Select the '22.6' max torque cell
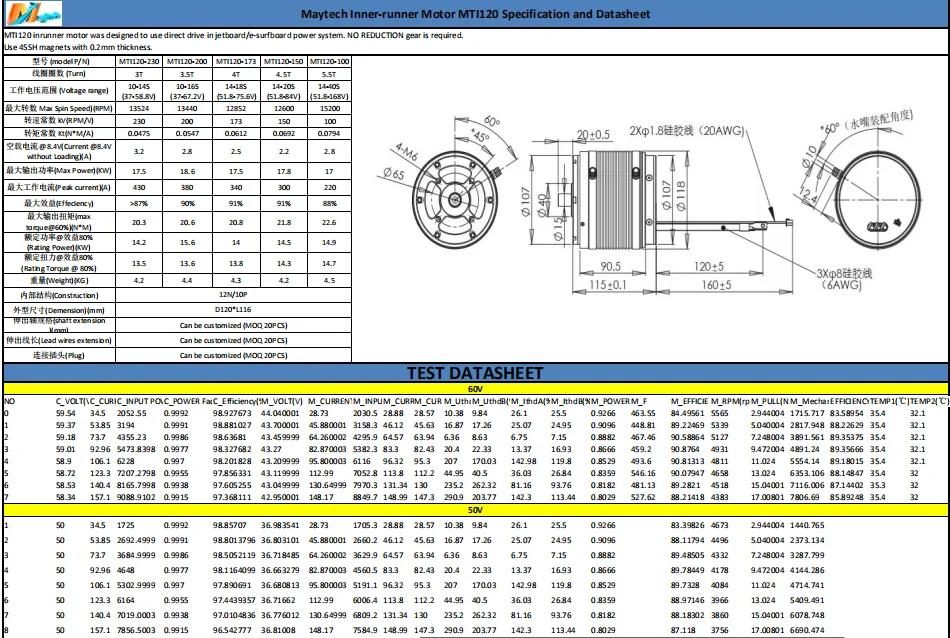This screenshot has width=950, height=638. (330, 222)
